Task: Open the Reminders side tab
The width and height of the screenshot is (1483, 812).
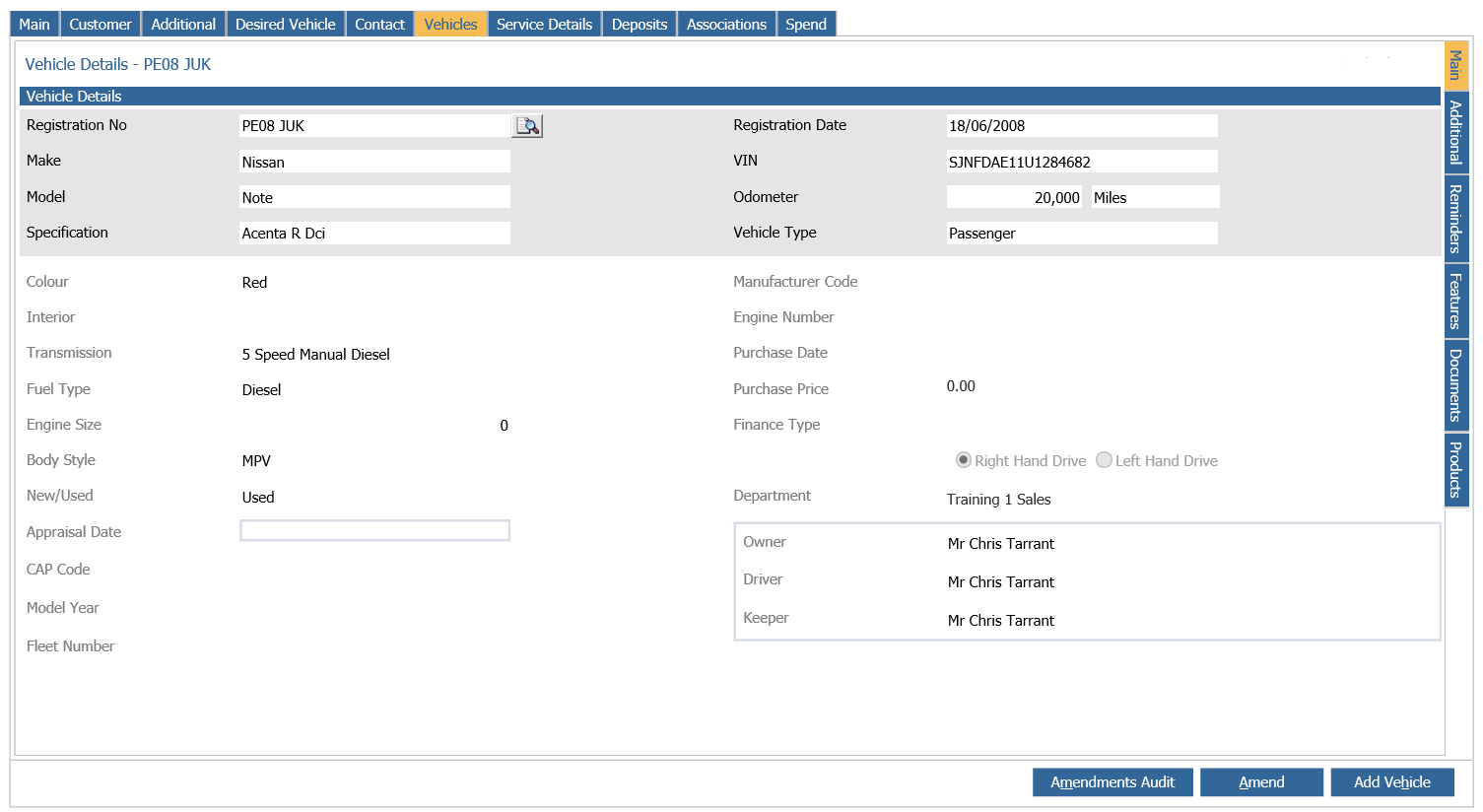Action: (x=1456, y=218)
